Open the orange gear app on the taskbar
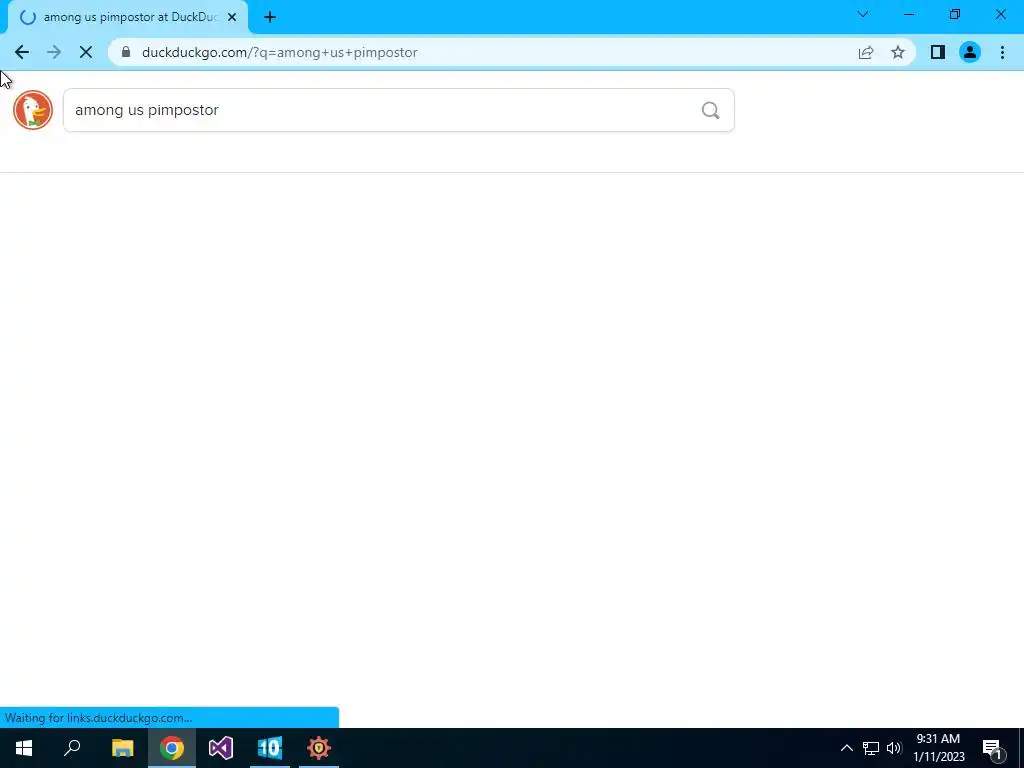Viewport: 1024px width, 768px height. tap(319, 748)
